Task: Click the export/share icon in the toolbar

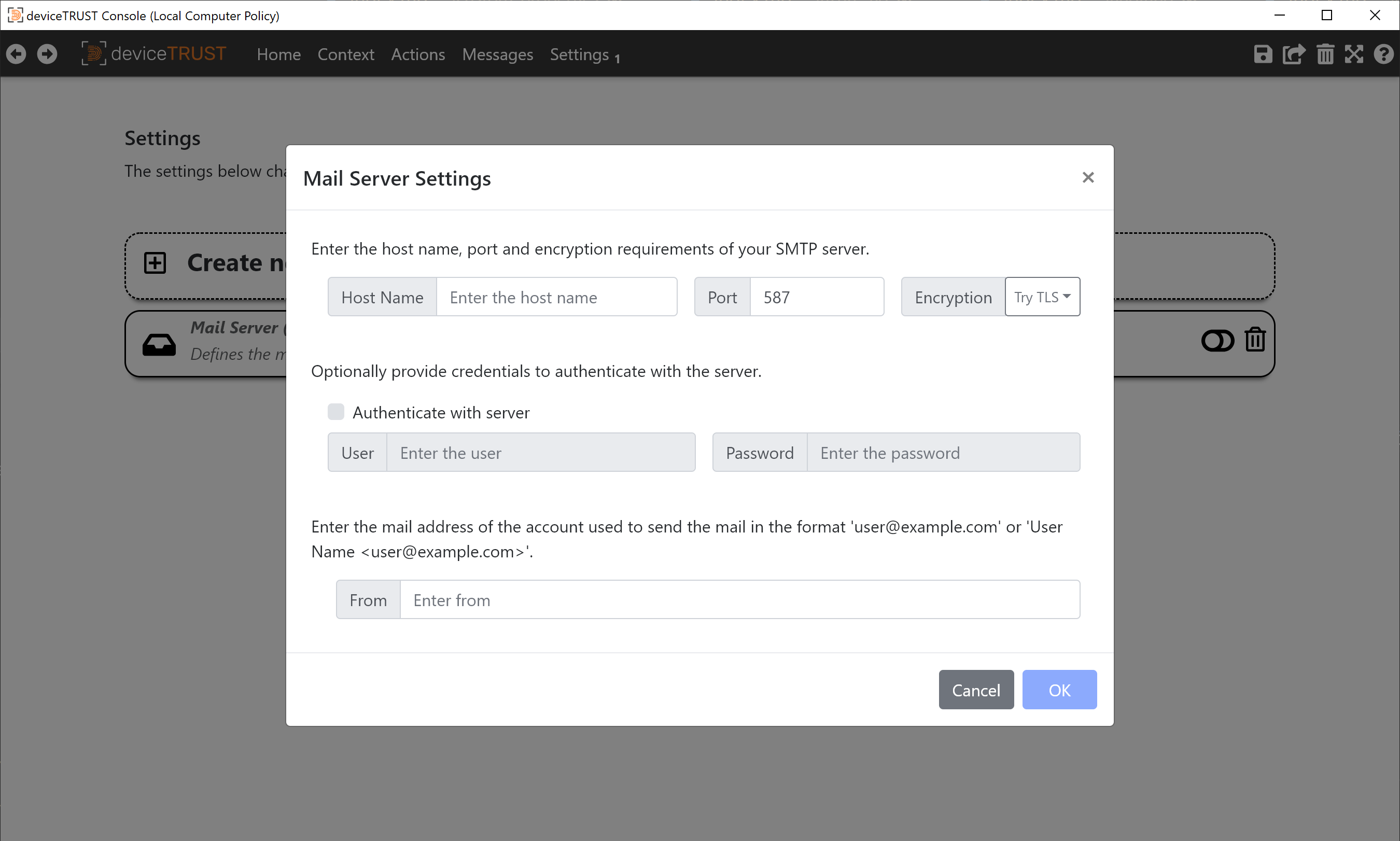Action: [x=1294, y=54]
